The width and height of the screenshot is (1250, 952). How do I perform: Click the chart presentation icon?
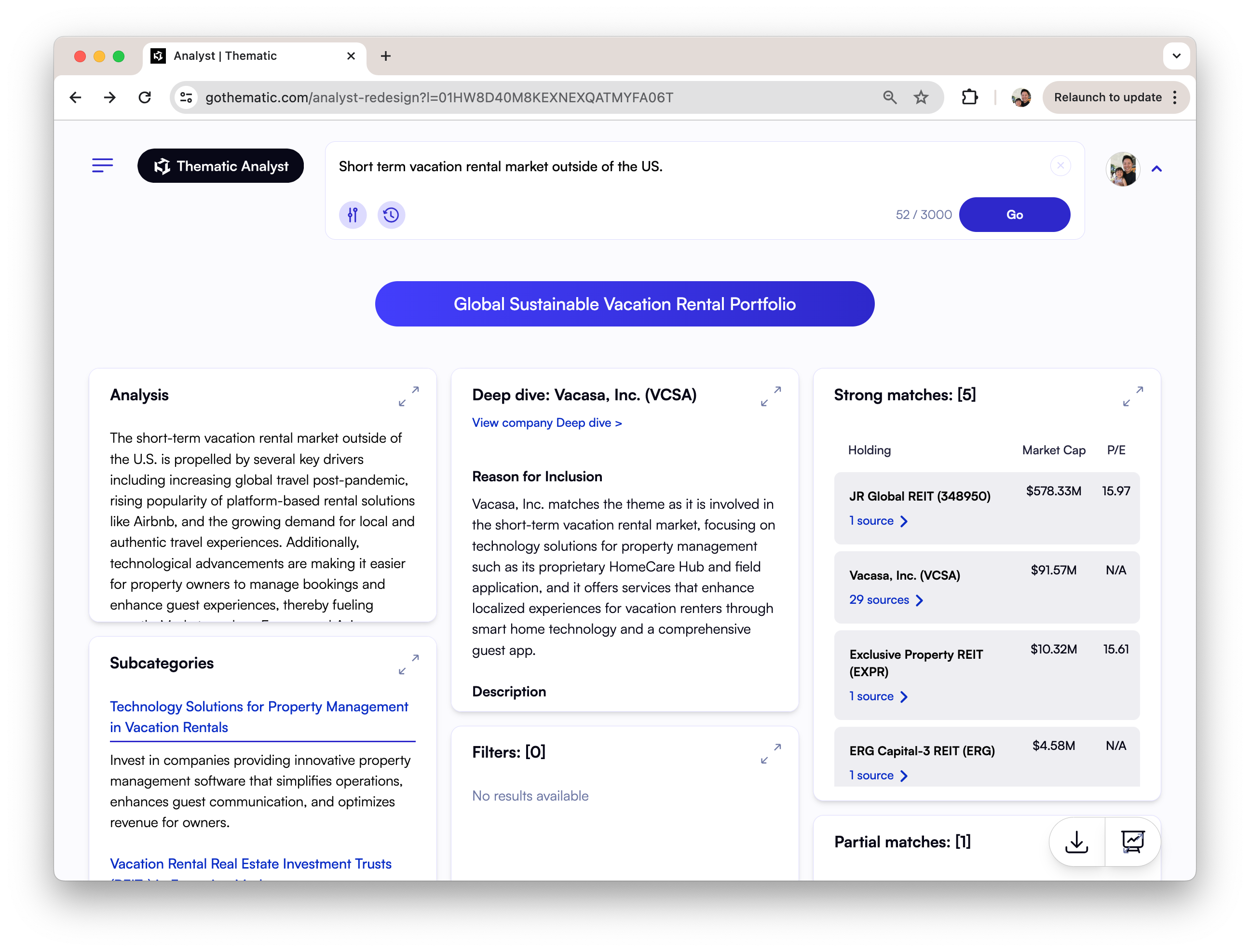1133,842
